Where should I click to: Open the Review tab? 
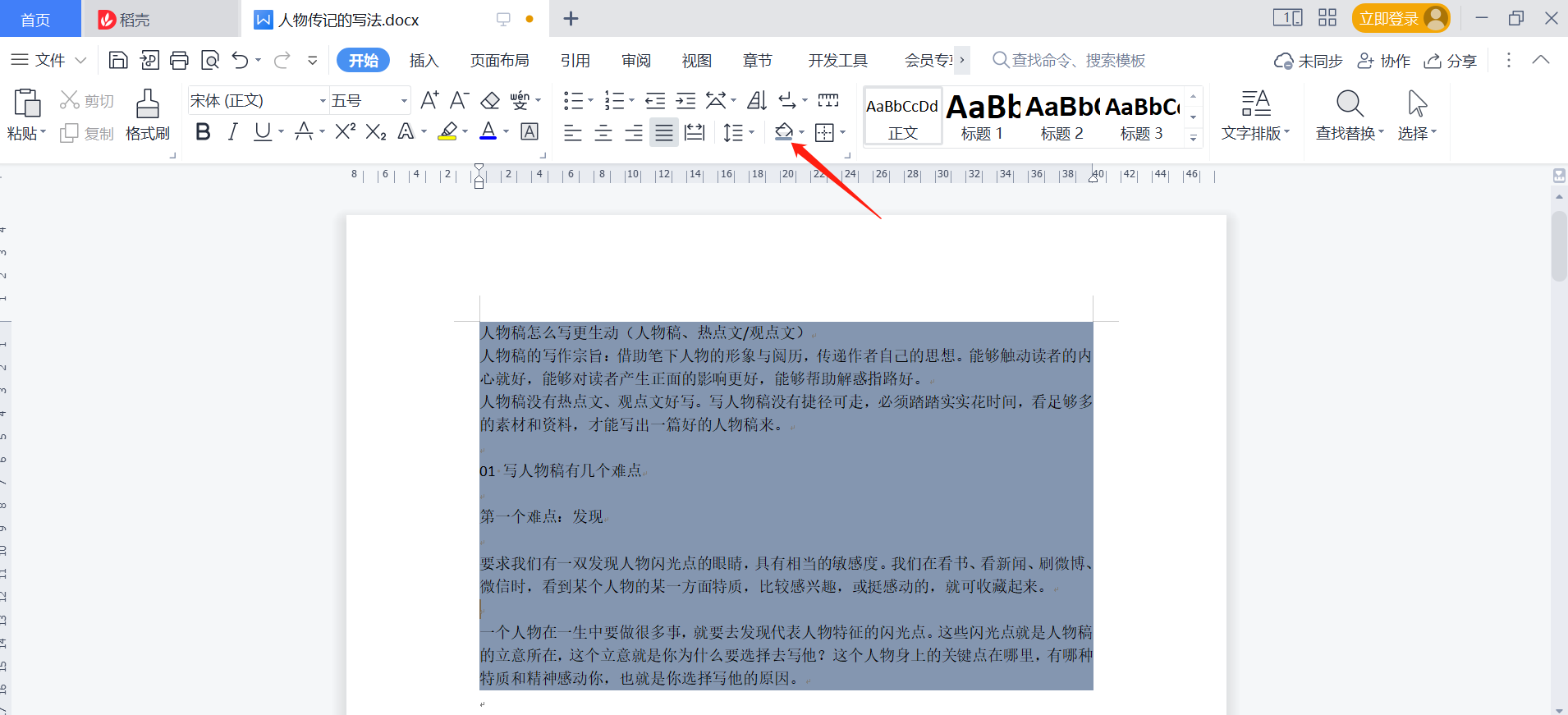[x=636, y=61]
